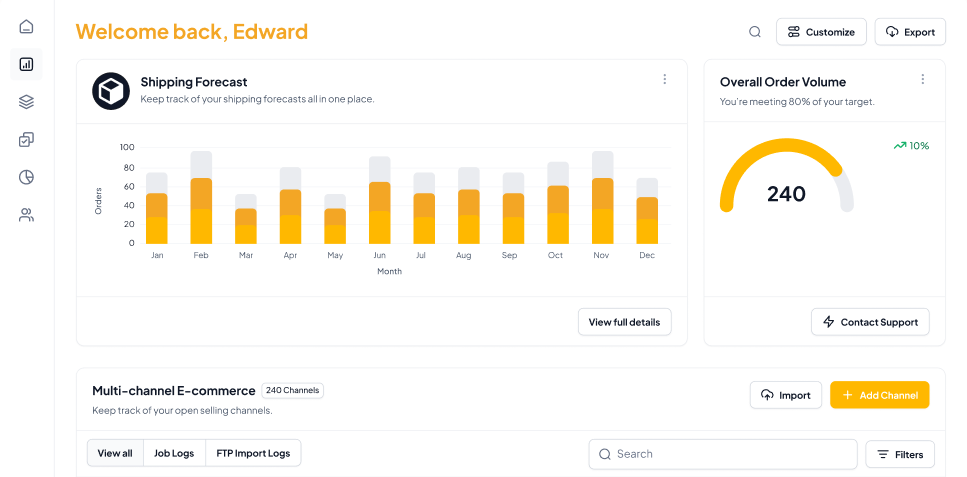Open the checklist tasks sidebar icon
967x477 pixels.
coord(26,139)
